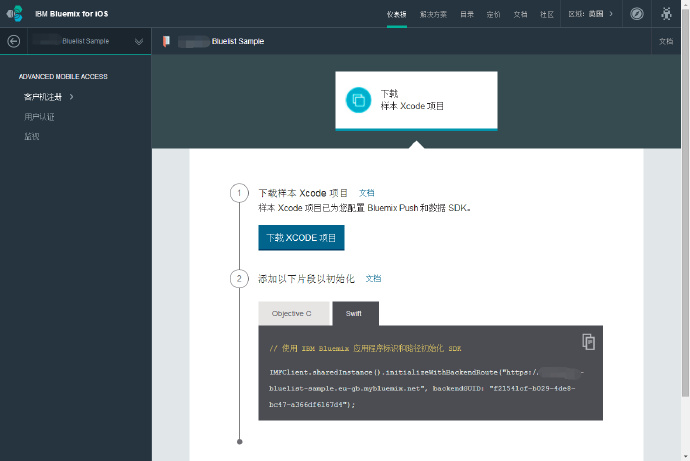This screenshot has width=690, height=461.
Task: Click the ADVANCED MOBILE ACCESS heading
Action: click(63, 77)
